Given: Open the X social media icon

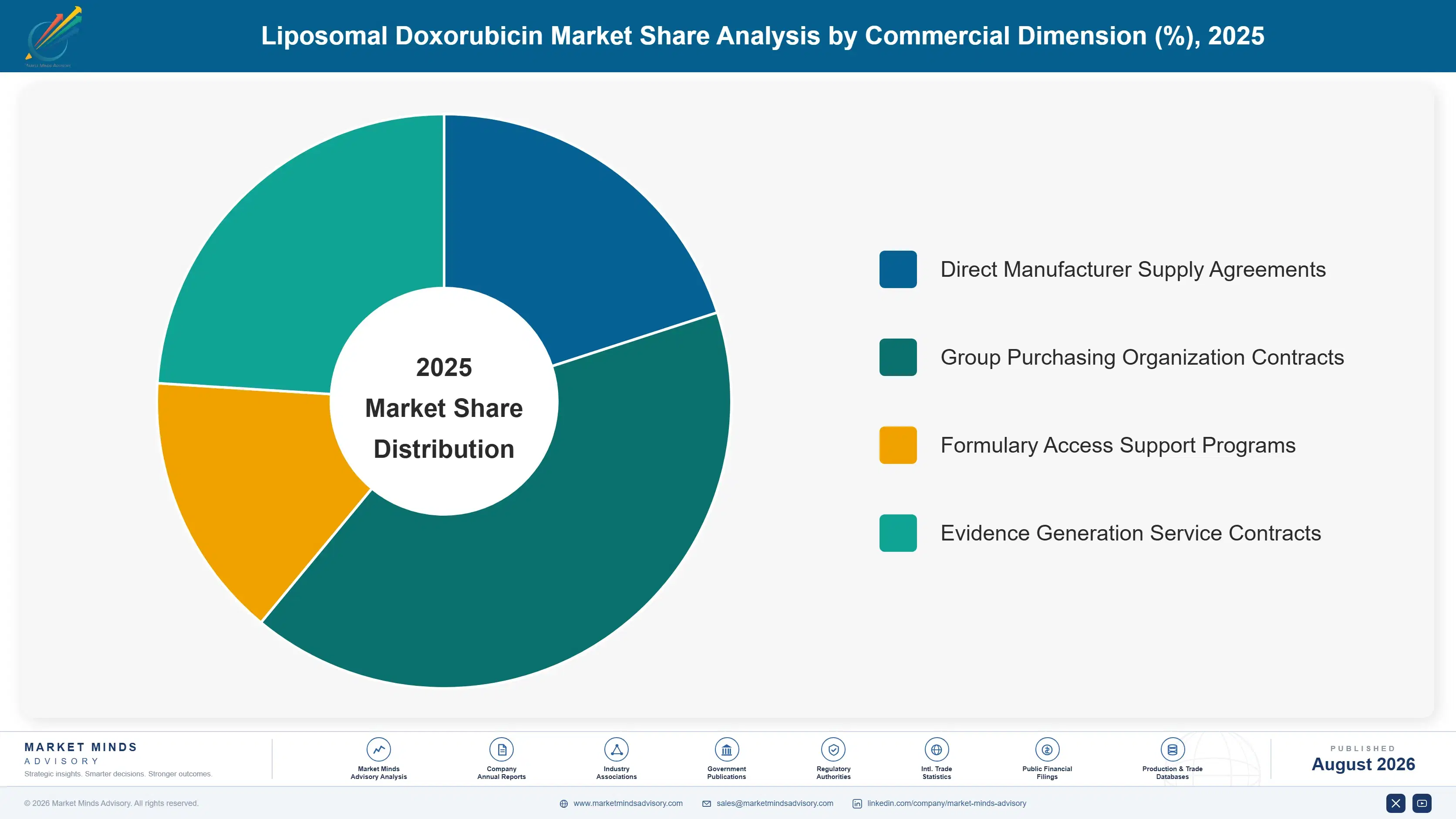Looking at the screenshot, I should pyautogui.click(x=1395, y=803).
